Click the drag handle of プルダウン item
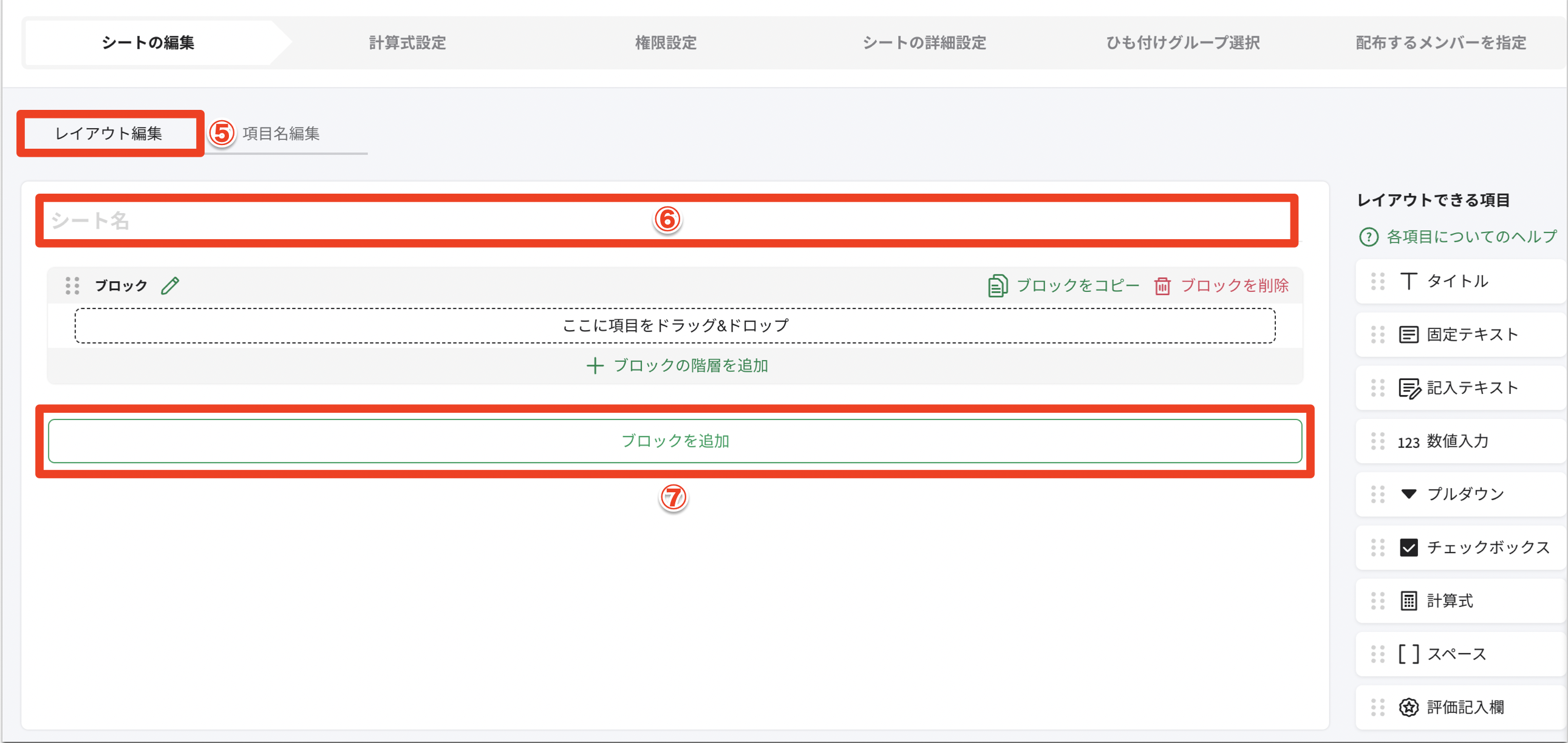This screenshot has width=1568, height=743. pyautogui.click(x=1377, y=494)
